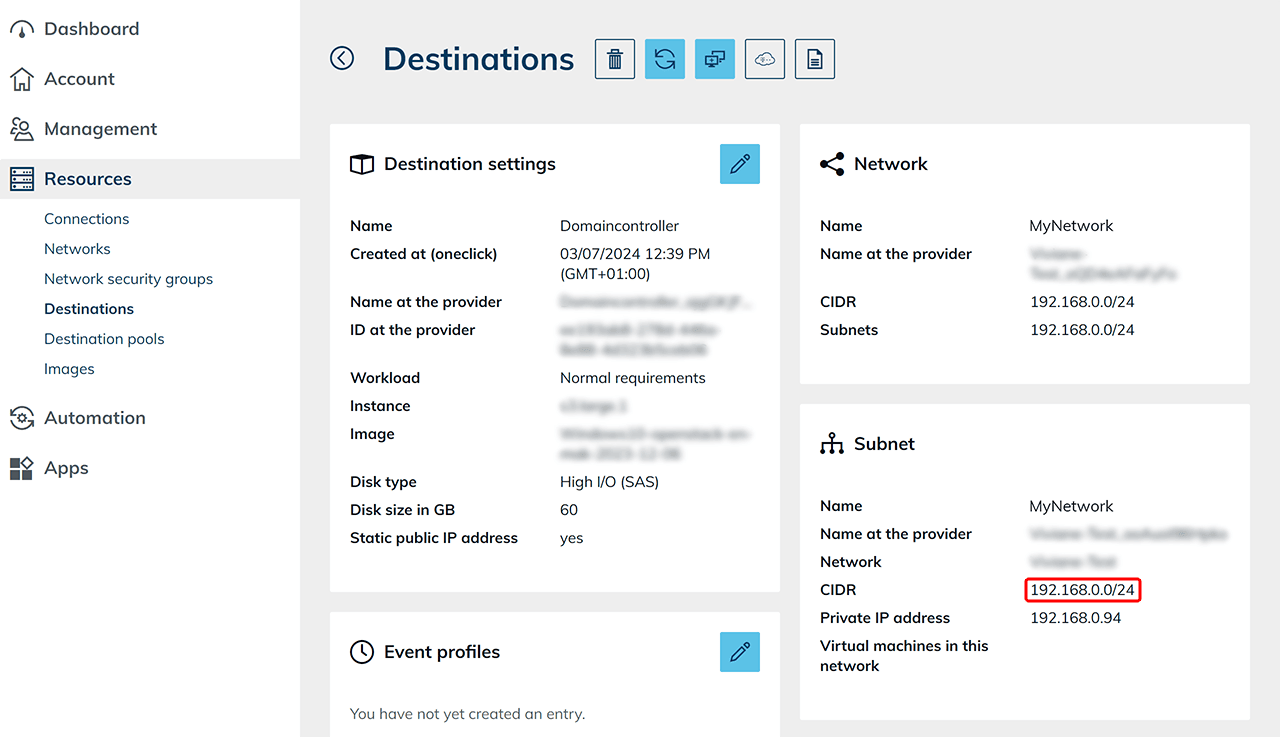Click the blue monitors icon button

pyautogui.click(x=715, y=59)
